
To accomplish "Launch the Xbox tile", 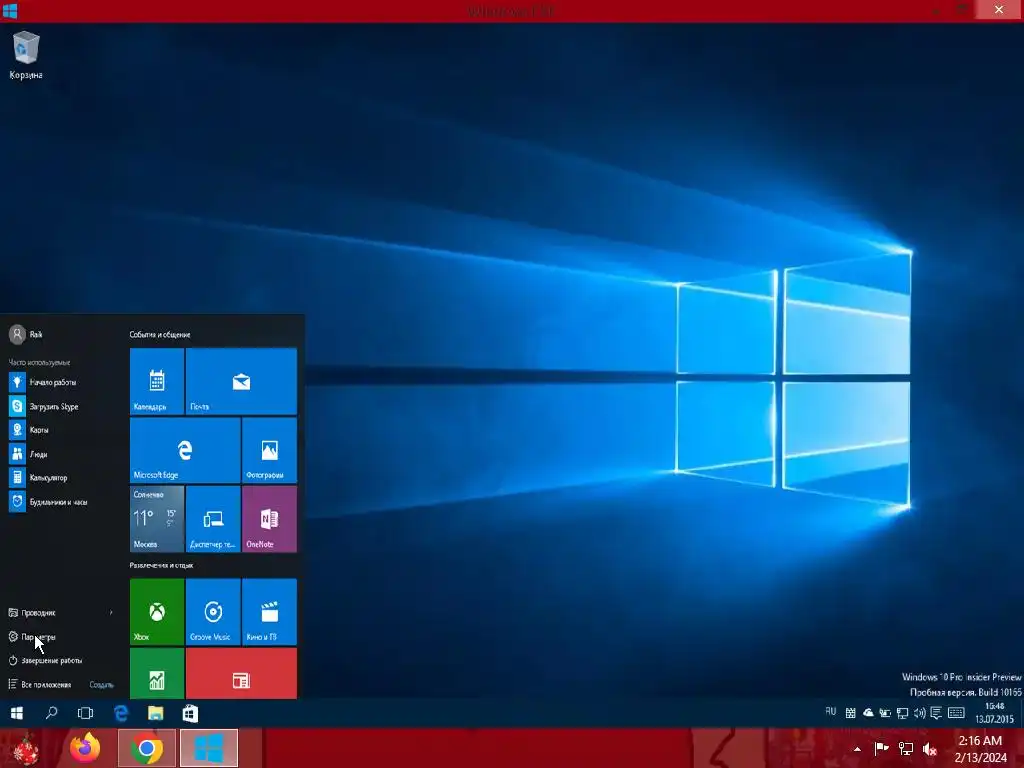I will point(157,612).
